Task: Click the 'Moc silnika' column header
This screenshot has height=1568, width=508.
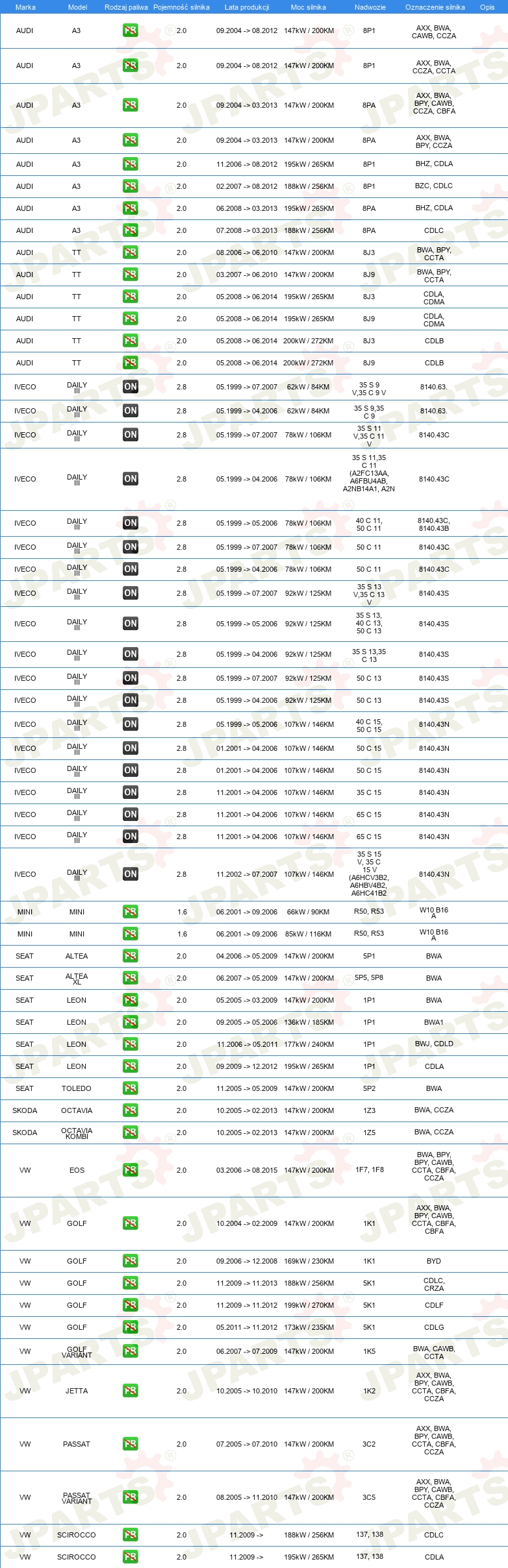Action: pyautogui.click(x=309, y=7)
